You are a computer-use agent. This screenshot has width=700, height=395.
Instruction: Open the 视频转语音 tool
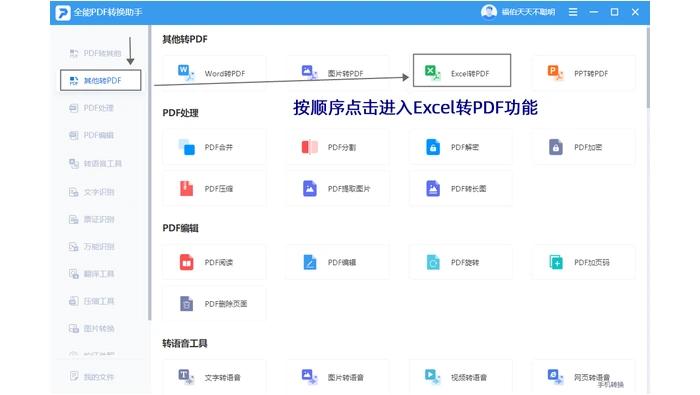tap(461, 377)
